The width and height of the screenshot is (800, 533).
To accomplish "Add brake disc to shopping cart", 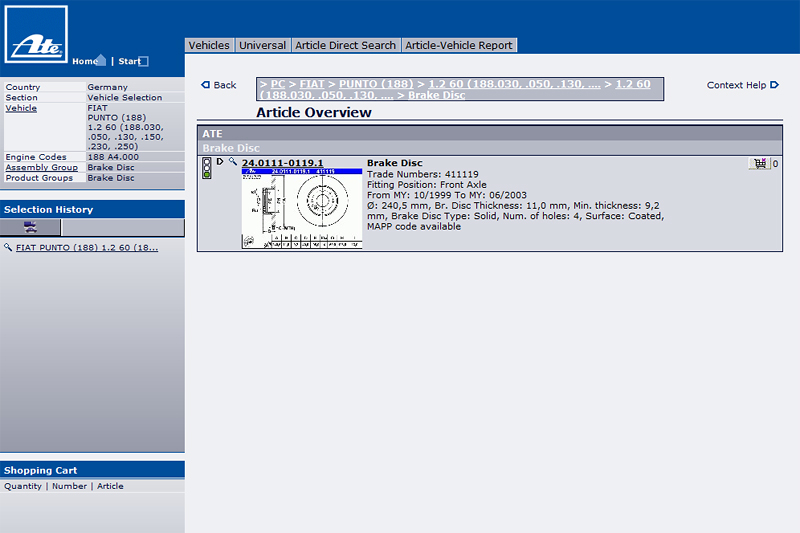I will 759,164.
